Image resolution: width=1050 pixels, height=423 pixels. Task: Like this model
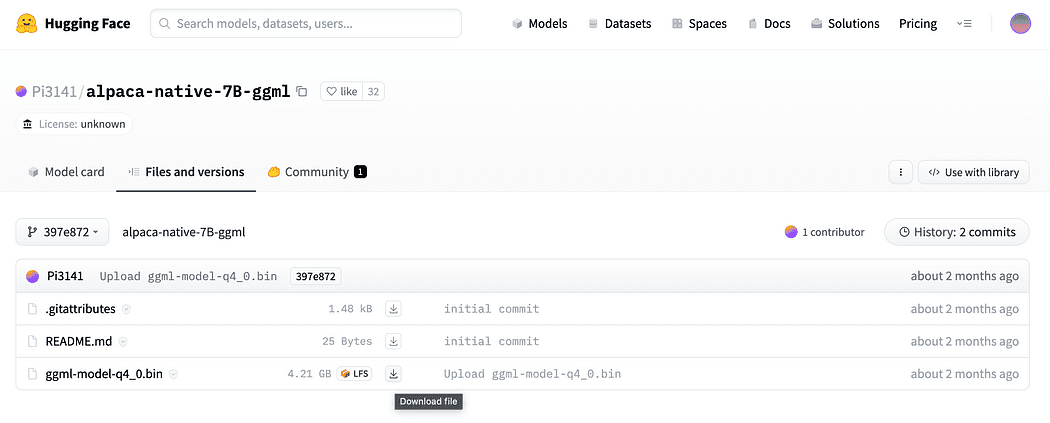pyautogui.click(x=342, y=91)
